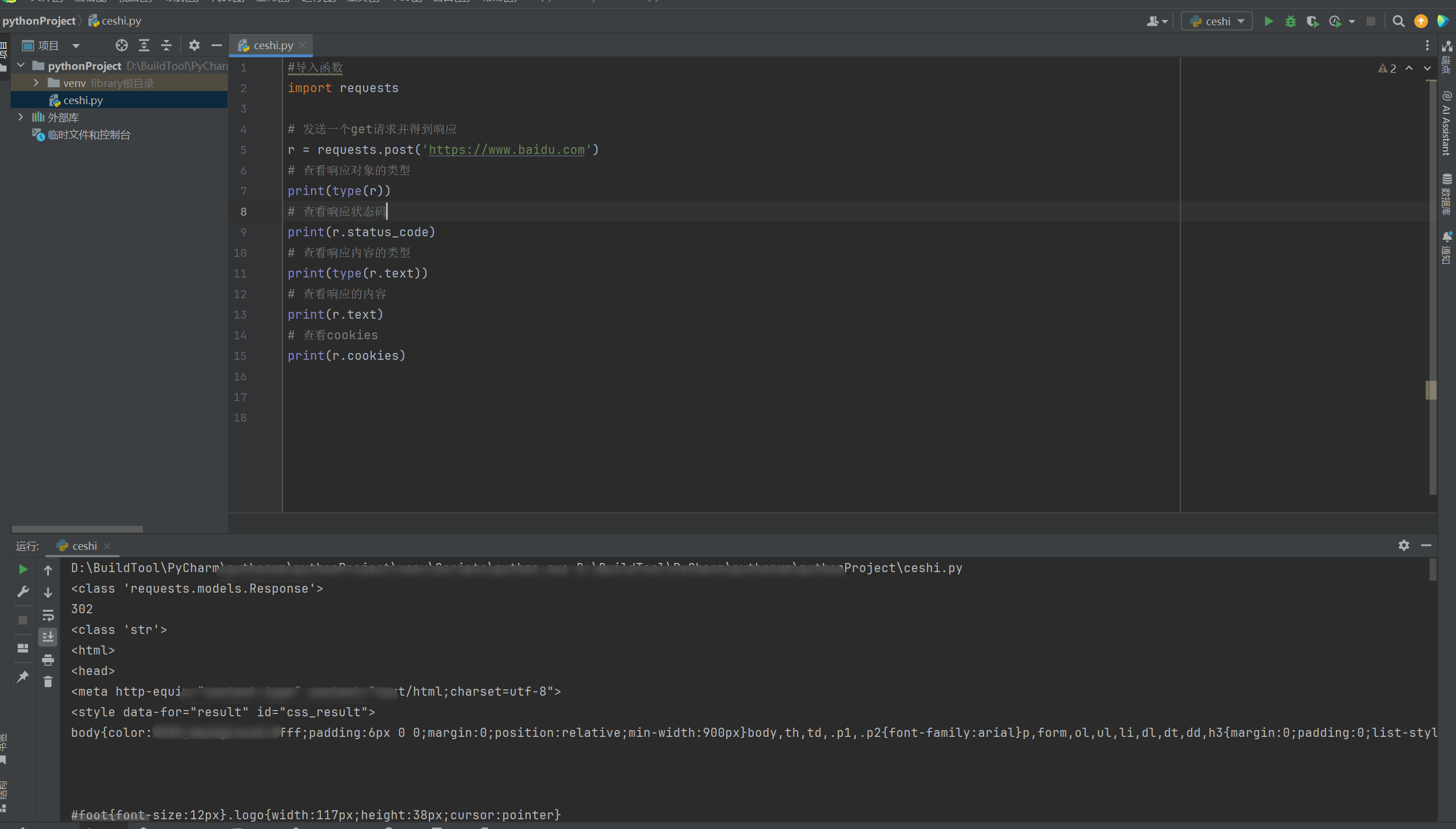Collapse all nodes in project panel

[166, 45]
